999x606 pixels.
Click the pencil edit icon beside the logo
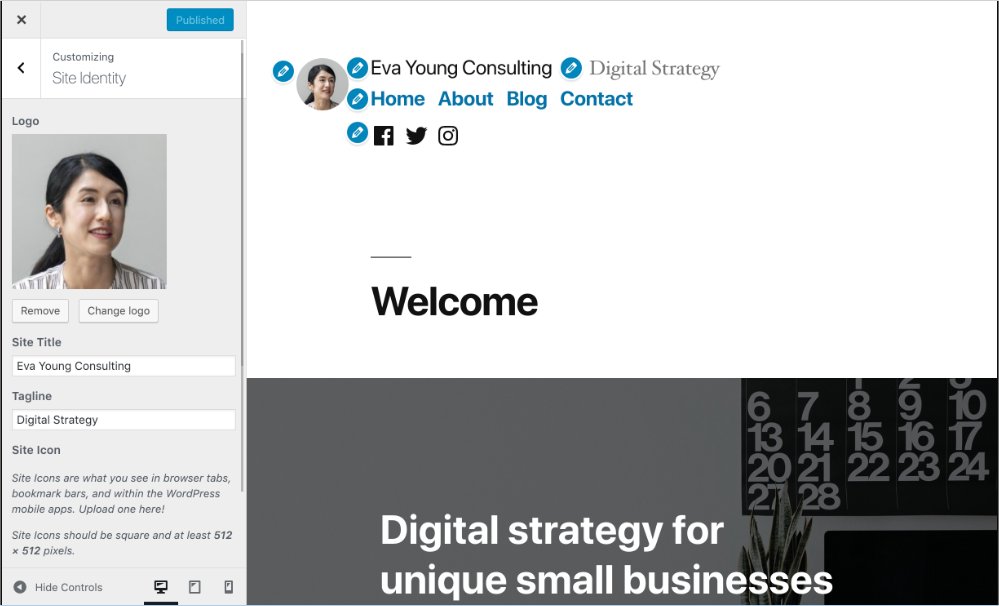pos(283,71)
